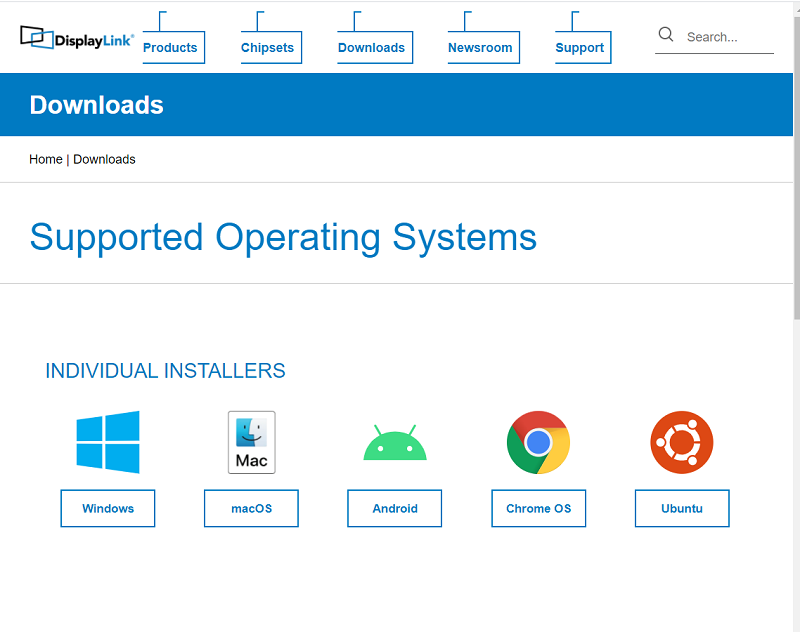Image resolution: width=800 pixels, height=632 pixels.
Task: Click the DisplayLink logo
Action: pyautogui.click(x=77, y=38)
